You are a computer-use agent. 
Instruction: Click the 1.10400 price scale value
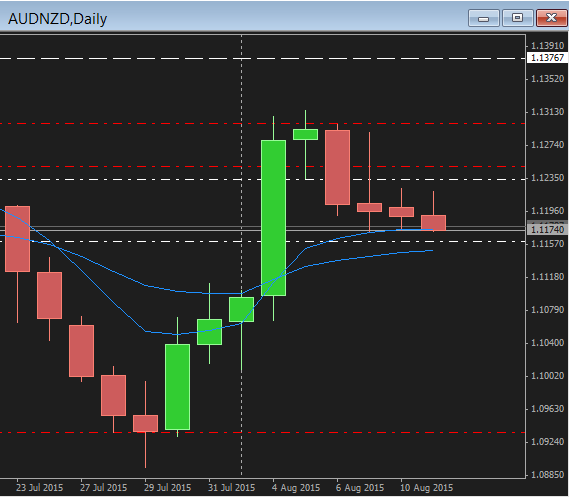[x=547, y=343]
